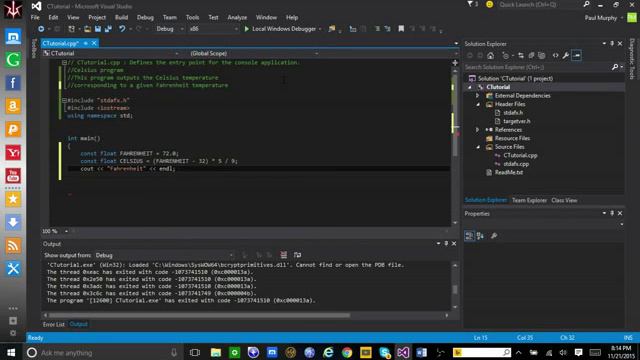640x360 pixels.
Task: Click the View Code icon in Solution Explorer
Action: pyautogui.click(x=556, y=56)
